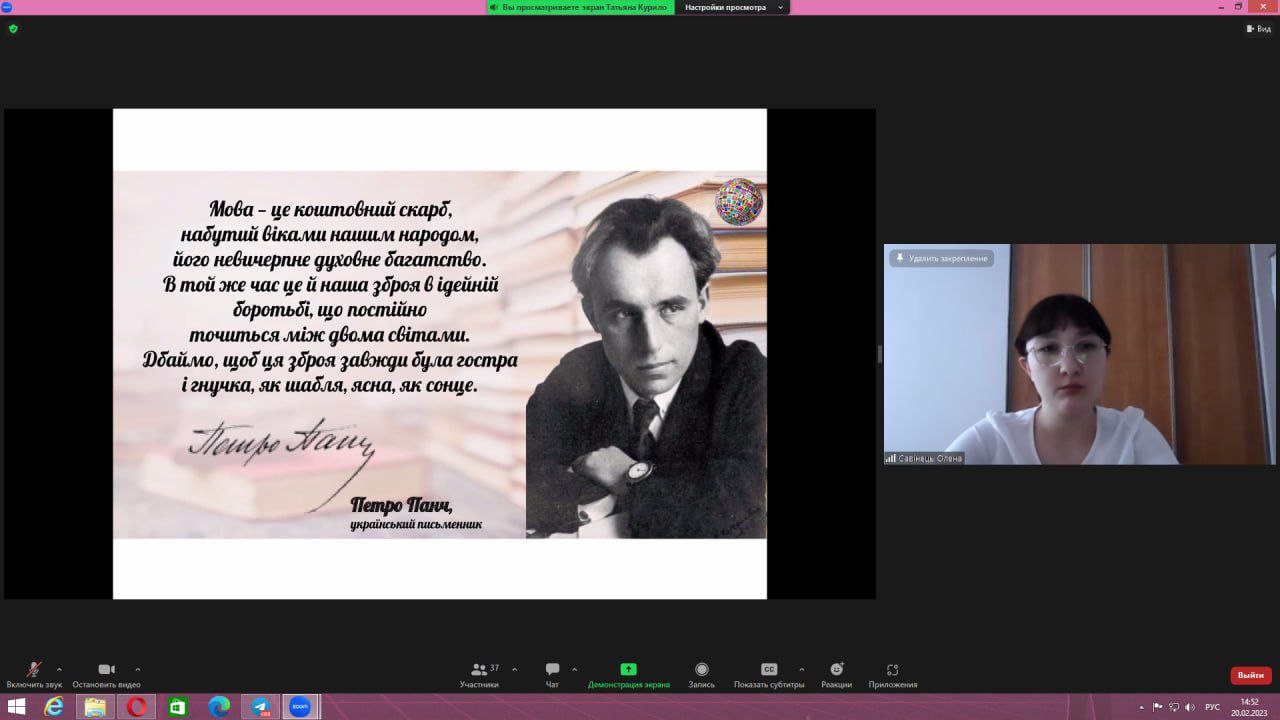Open the Участники participants panel
The height and width of the screenshot is (720, 1280).
coord(480,671)
